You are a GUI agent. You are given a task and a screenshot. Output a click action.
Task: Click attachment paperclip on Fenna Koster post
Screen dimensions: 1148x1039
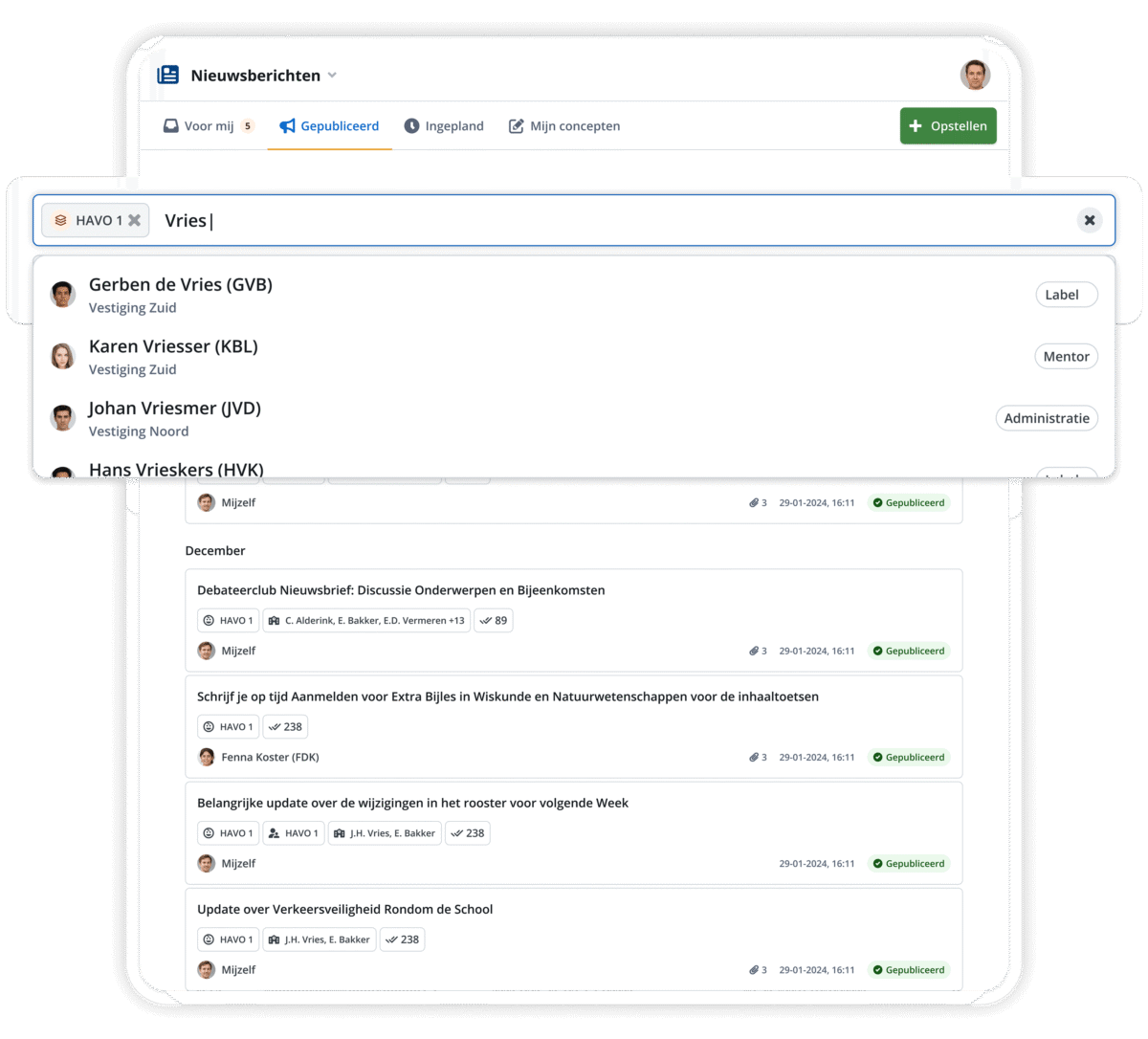[x=754, y=758]
